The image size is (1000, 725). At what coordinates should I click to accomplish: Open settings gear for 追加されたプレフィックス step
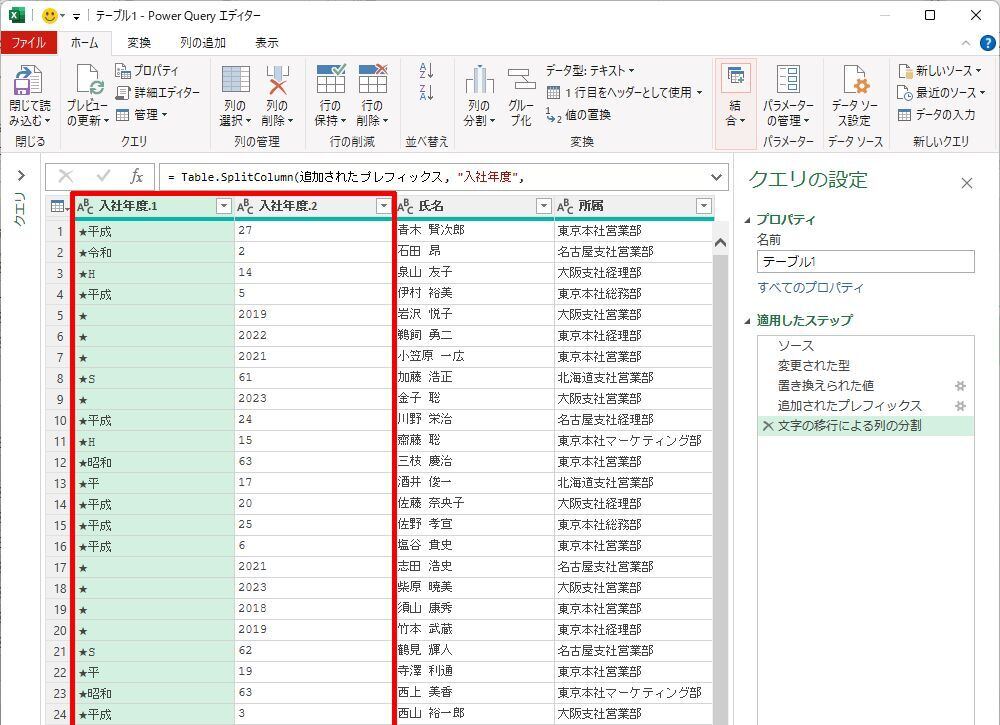(x=960, y=406)
